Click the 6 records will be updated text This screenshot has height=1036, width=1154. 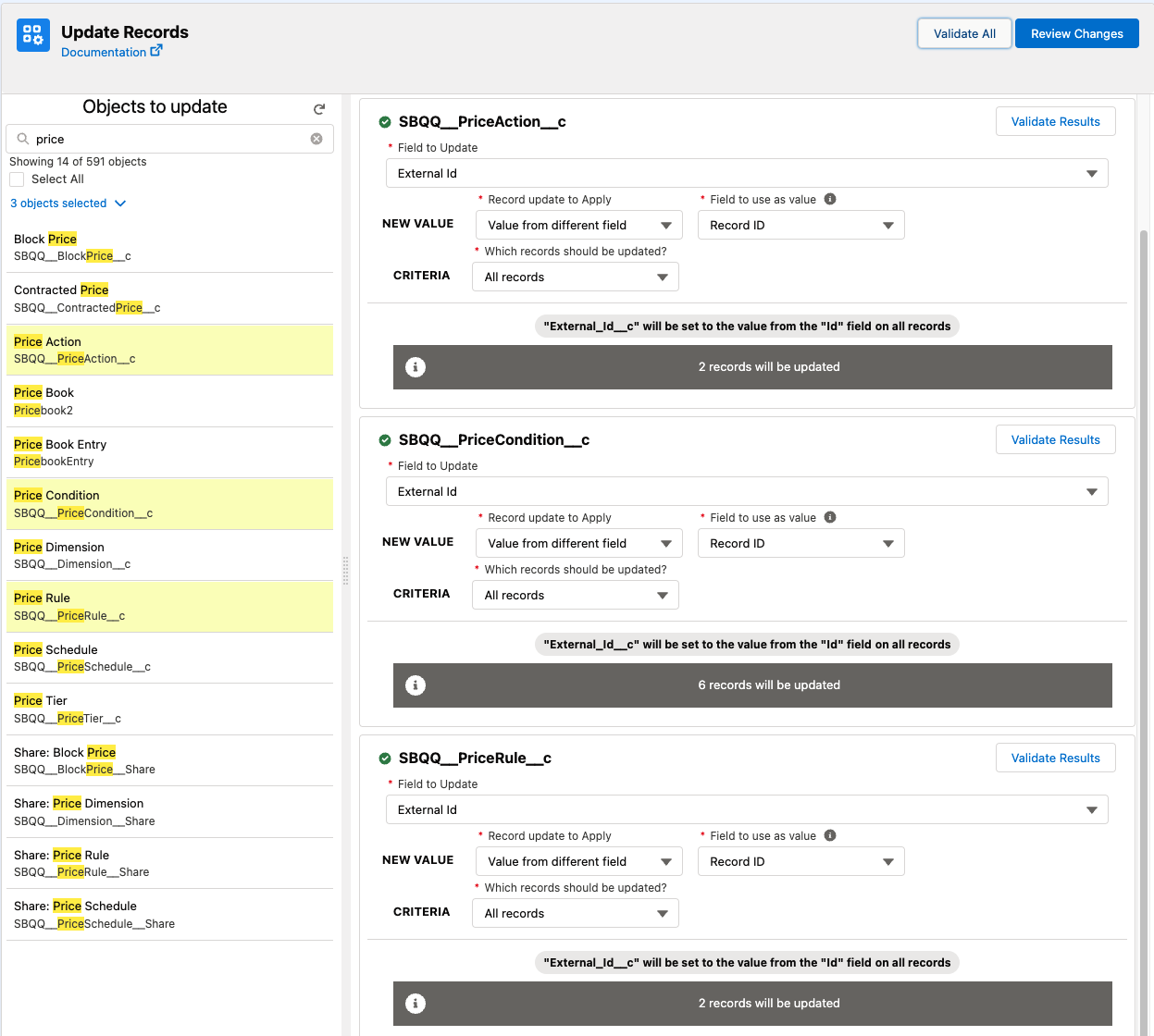pos(769,685)
